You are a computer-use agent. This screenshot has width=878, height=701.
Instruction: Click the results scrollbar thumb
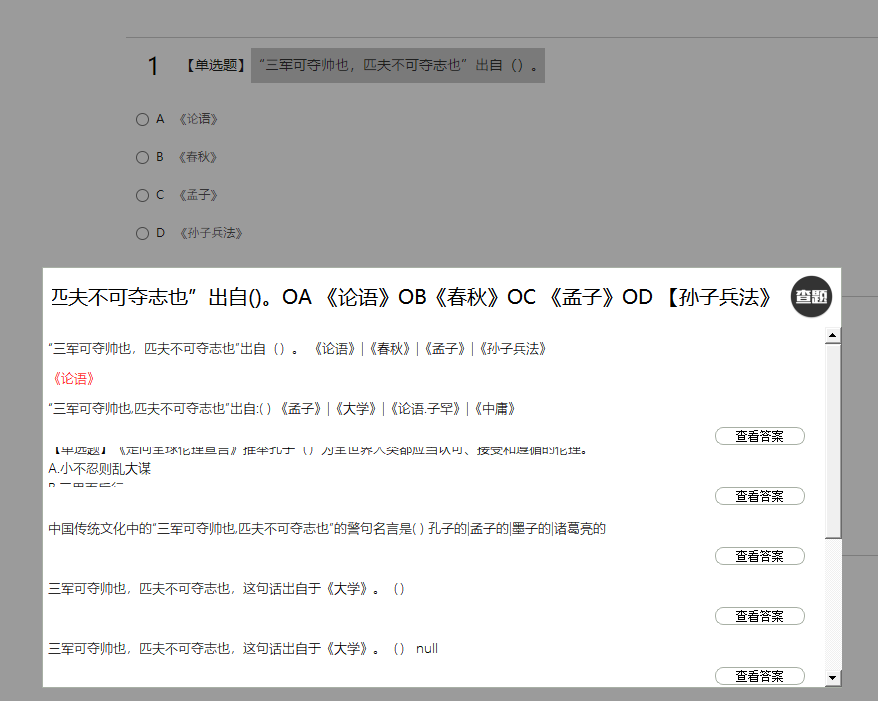coord(833,441)
